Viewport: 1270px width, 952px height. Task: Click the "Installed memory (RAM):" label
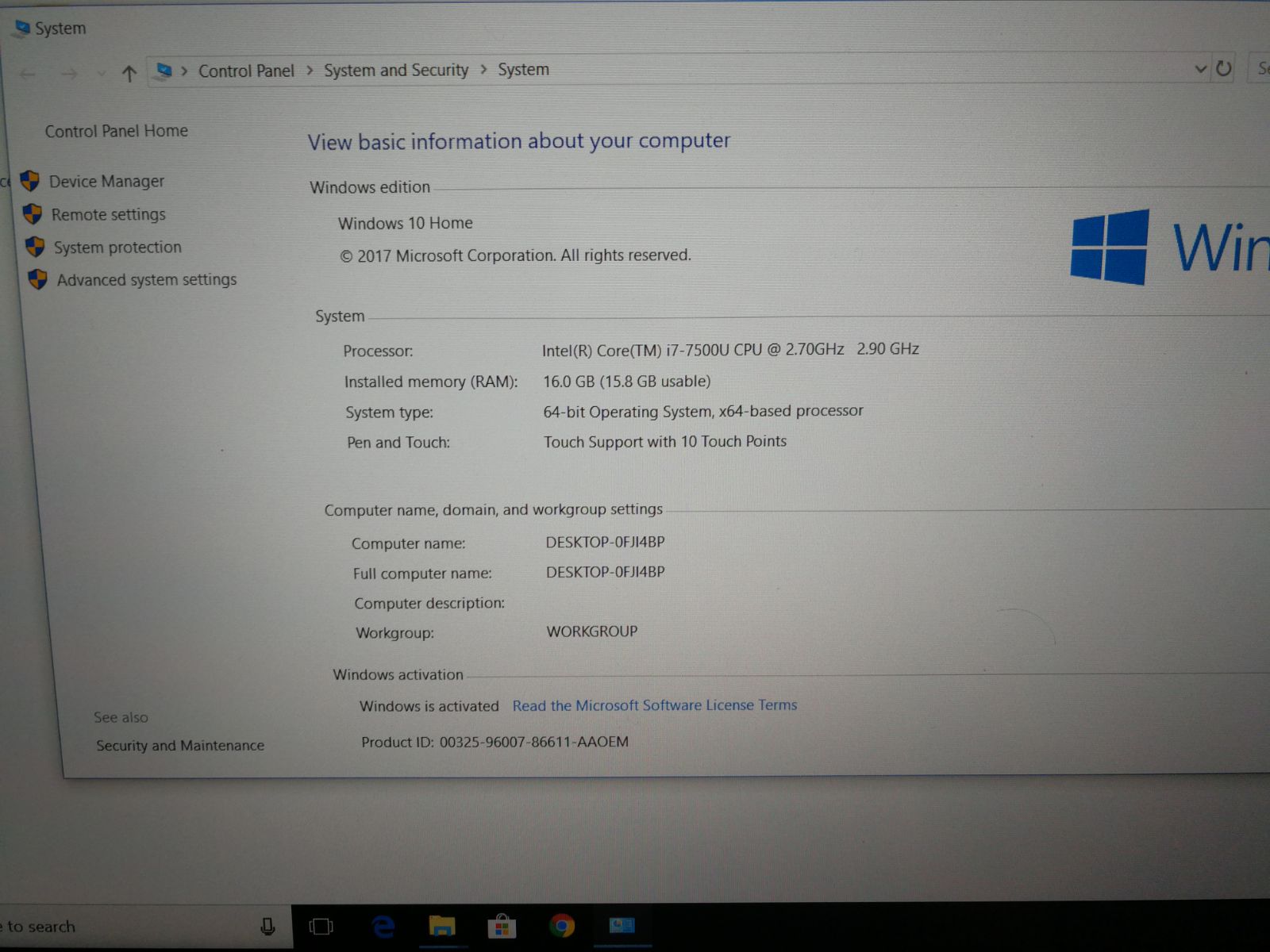[x=431, y=382]
